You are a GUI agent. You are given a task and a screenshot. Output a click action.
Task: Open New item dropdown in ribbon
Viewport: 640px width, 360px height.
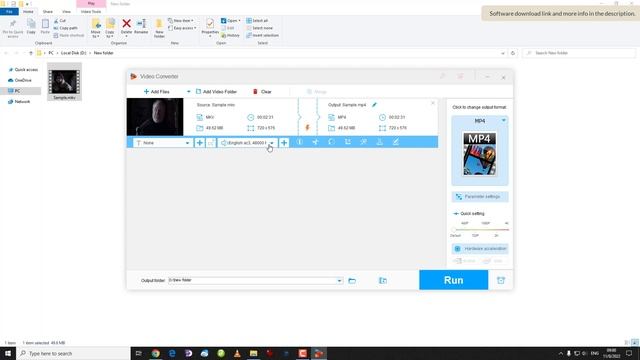[181, 21]
